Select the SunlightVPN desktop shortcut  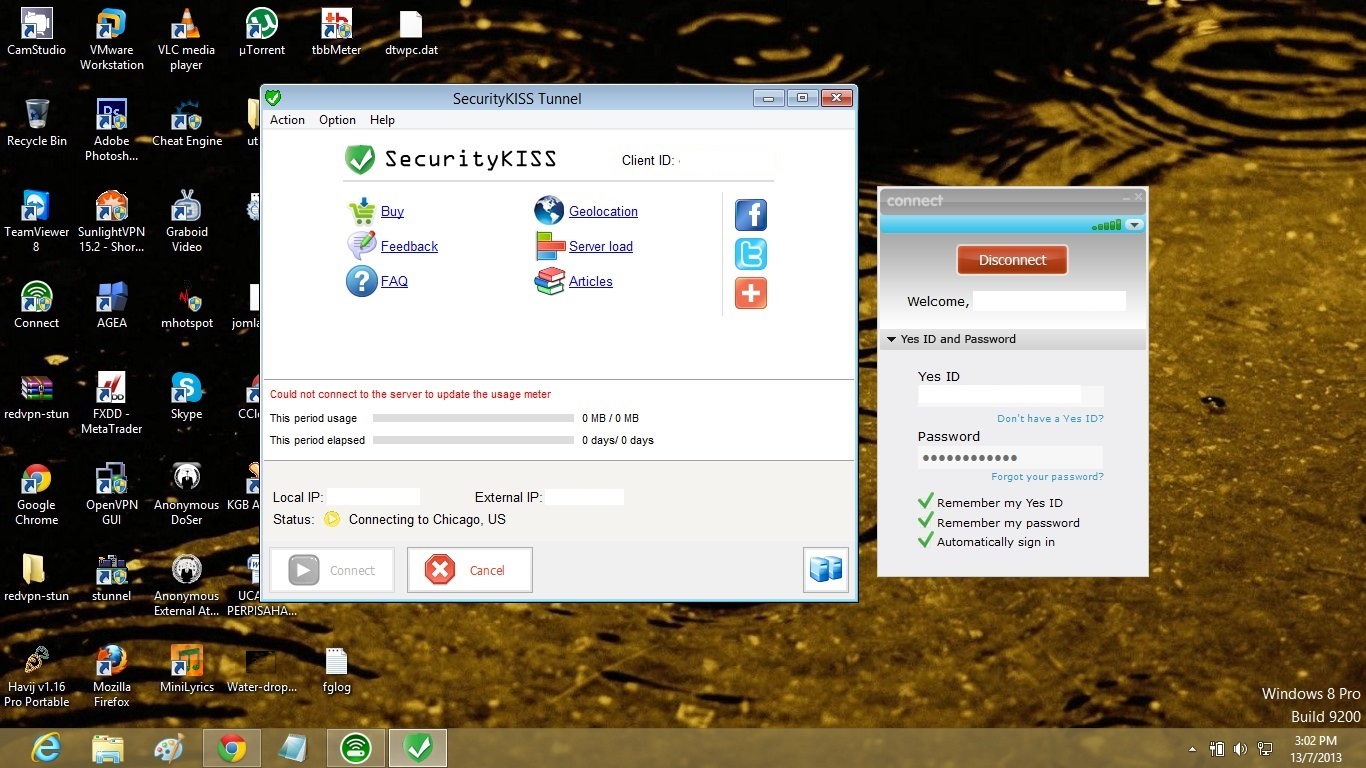pyautogui.click(x=112, y=221)
